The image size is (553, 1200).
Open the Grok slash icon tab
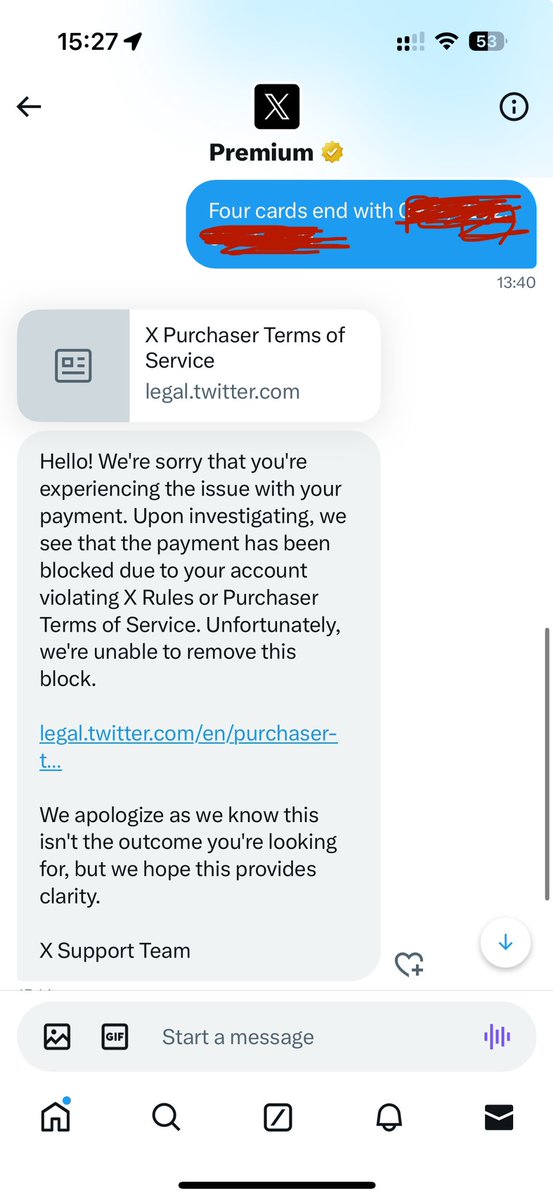[277, 1118]
